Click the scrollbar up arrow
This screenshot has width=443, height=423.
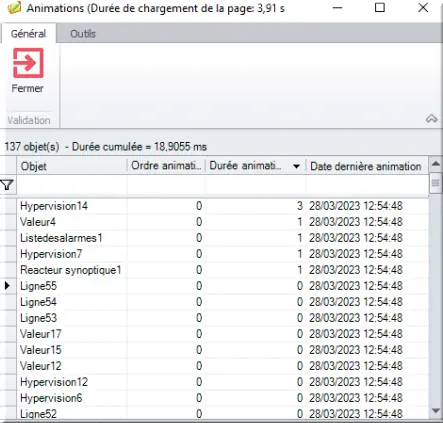pyautogui.click(x=436, y=164)
